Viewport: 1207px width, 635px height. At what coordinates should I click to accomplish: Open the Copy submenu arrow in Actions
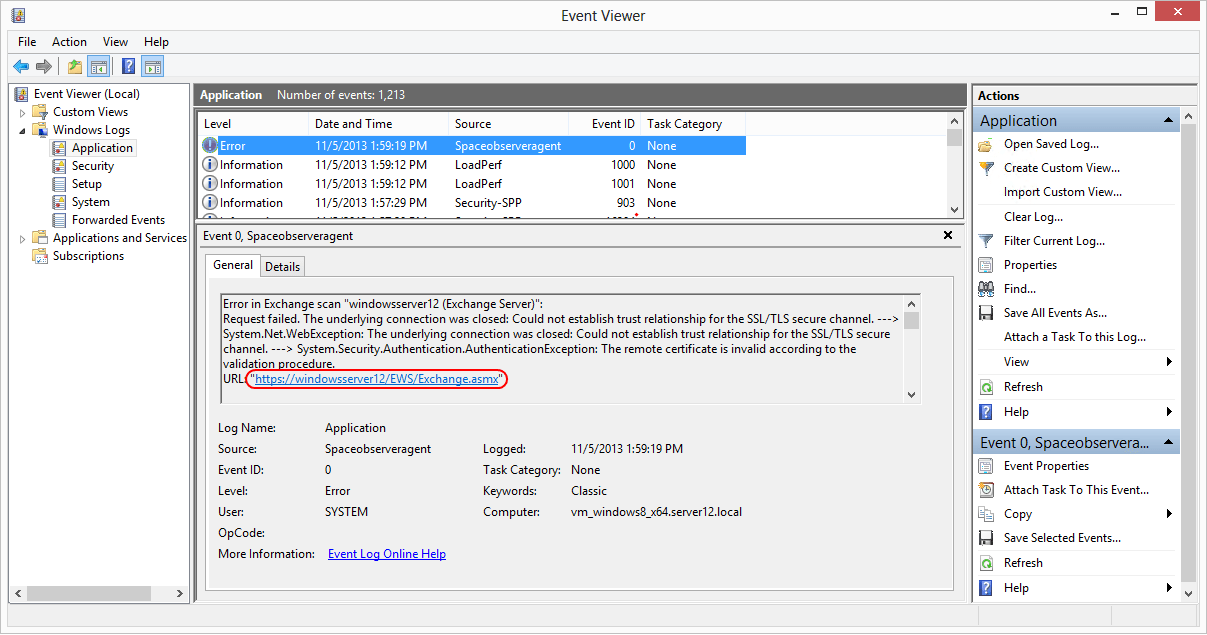1169,514
